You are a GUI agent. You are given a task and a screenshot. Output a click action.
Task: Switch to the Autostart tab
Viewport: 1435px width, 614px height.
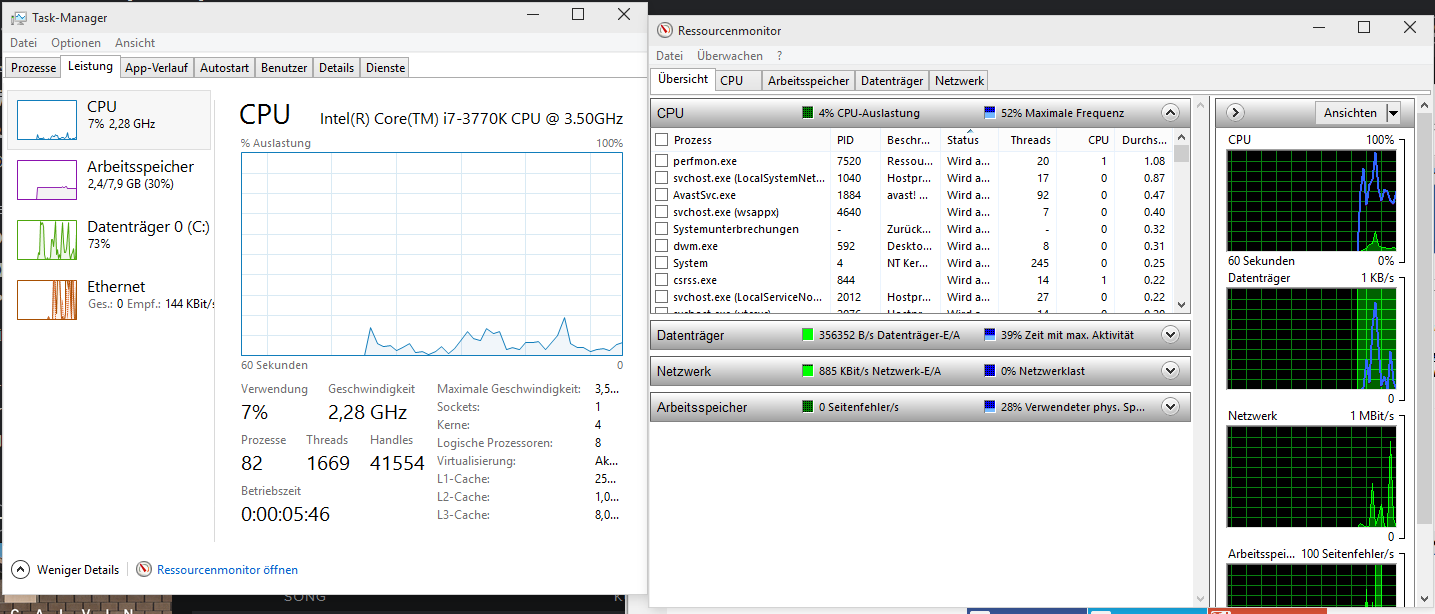click(x=224, y=68)
